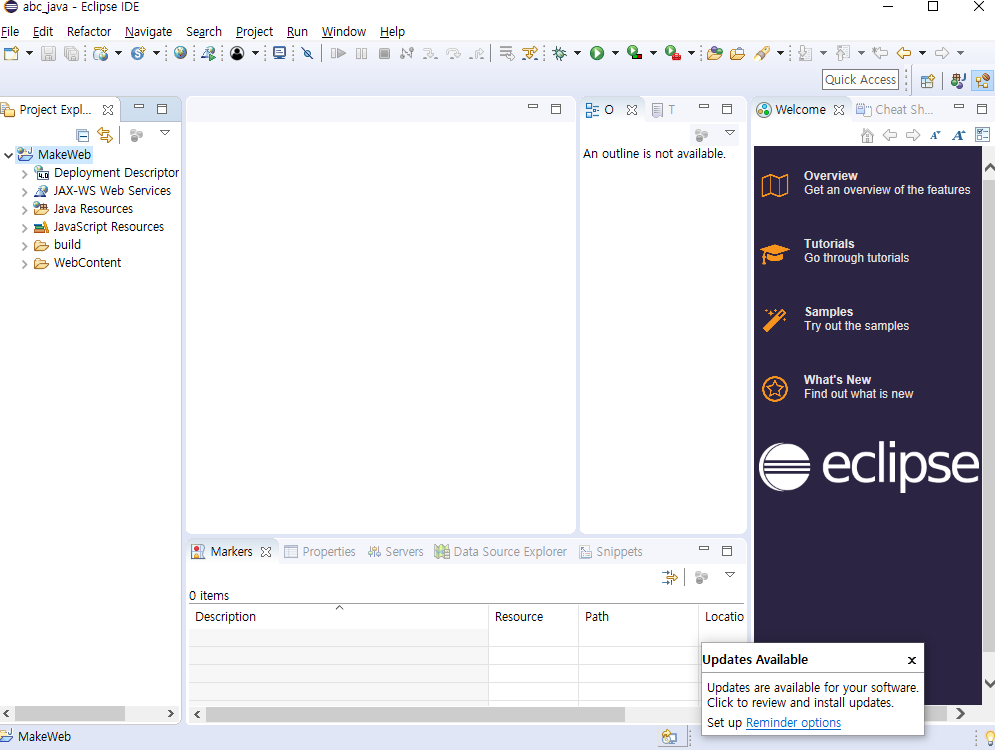The image size is (995, 750).
Task: Click the Open Task folder icon
Action: point(737,53)
